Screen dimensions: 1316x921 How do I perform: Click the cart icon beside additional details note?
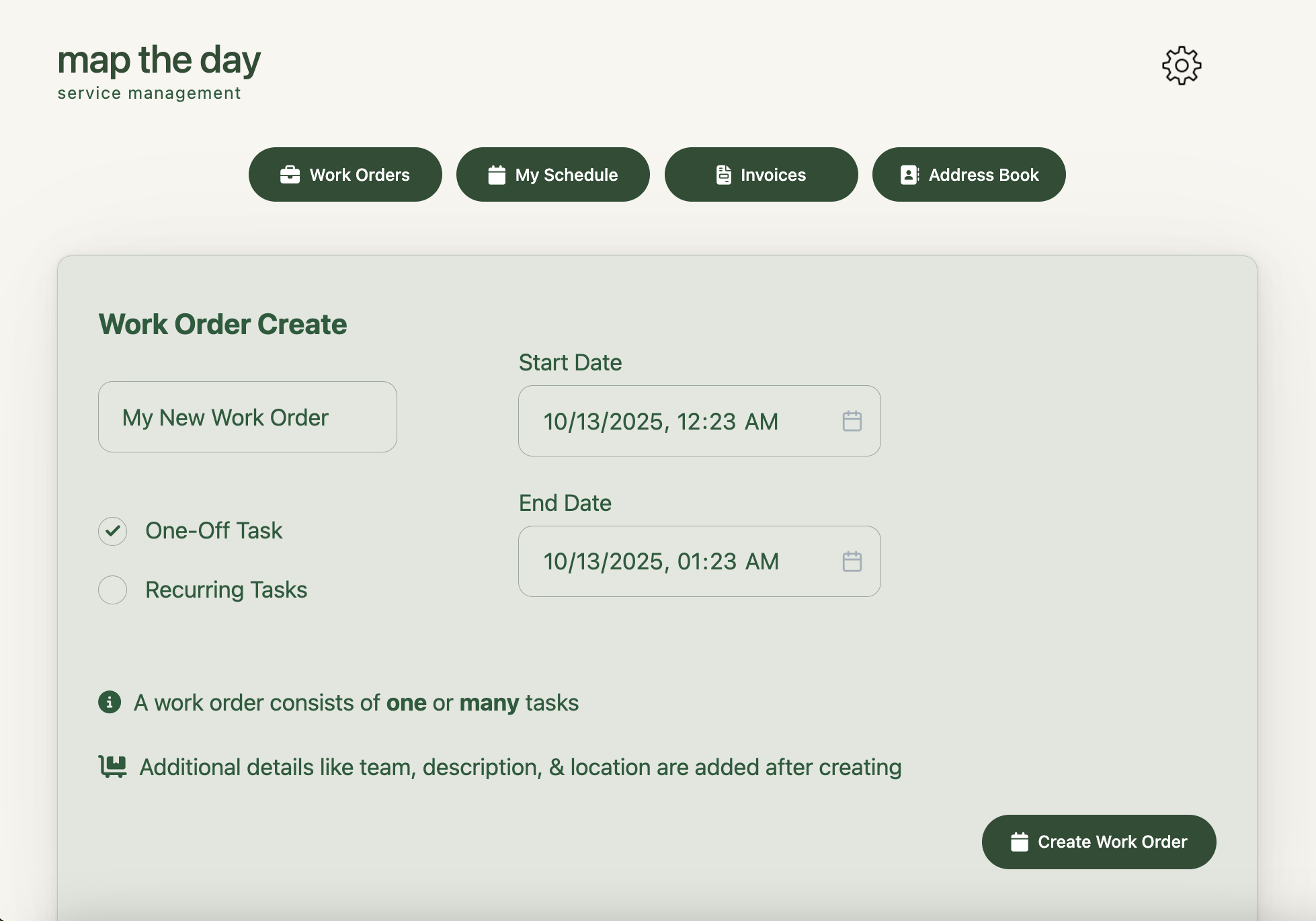tap(113, 766)
